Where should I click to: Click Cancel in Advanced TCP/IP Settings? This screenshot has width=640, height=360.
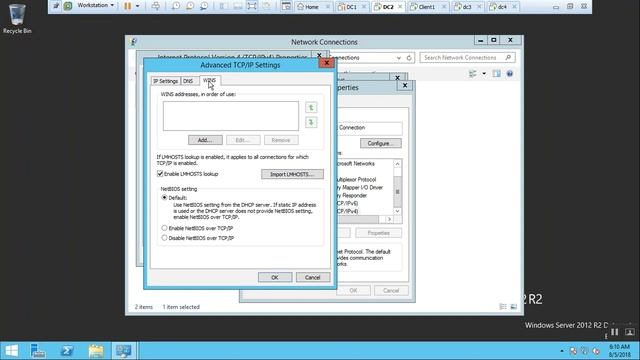[x=313, y=278]
